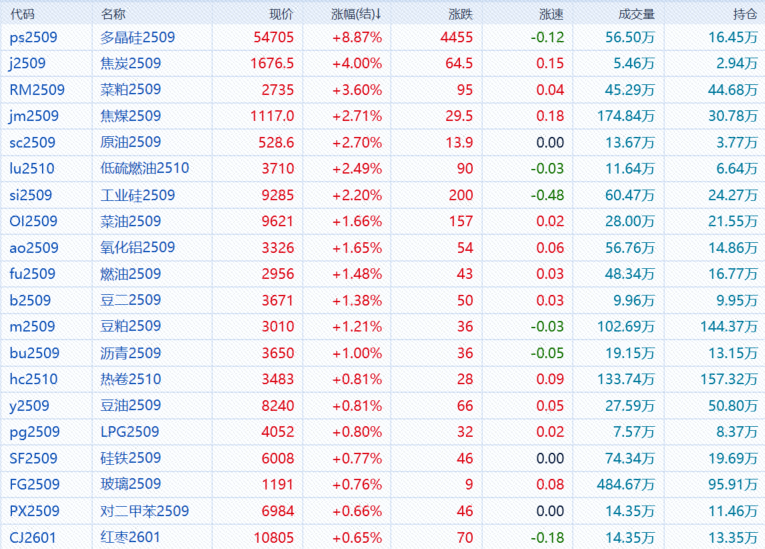This screenshot has width=765, height=549.
Task: Click contract name 低硫燃油2510
Action: coord(145,168)
